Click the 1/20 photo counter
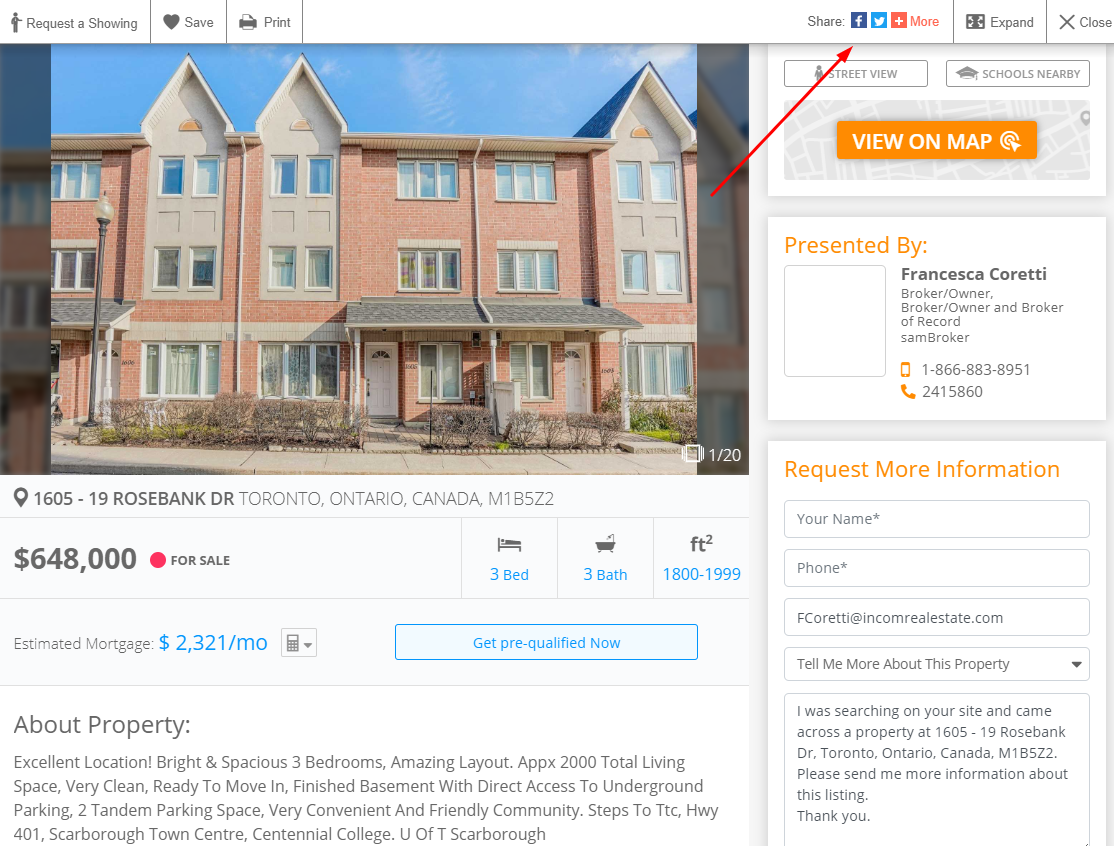The height and width of the screenshot is (846, 1114). 712,455
